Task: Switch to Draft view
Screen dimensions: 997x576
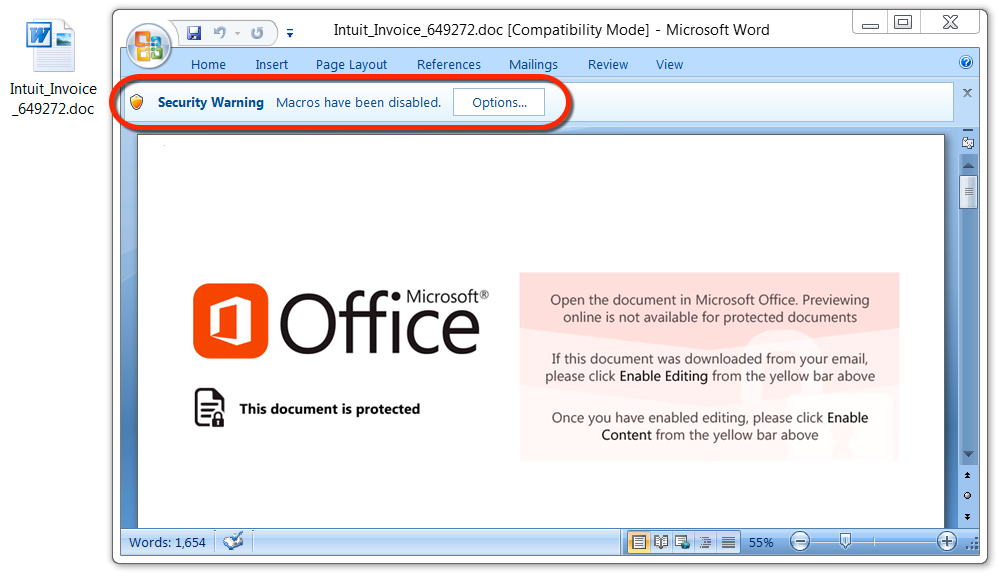Action: (728, 542)
